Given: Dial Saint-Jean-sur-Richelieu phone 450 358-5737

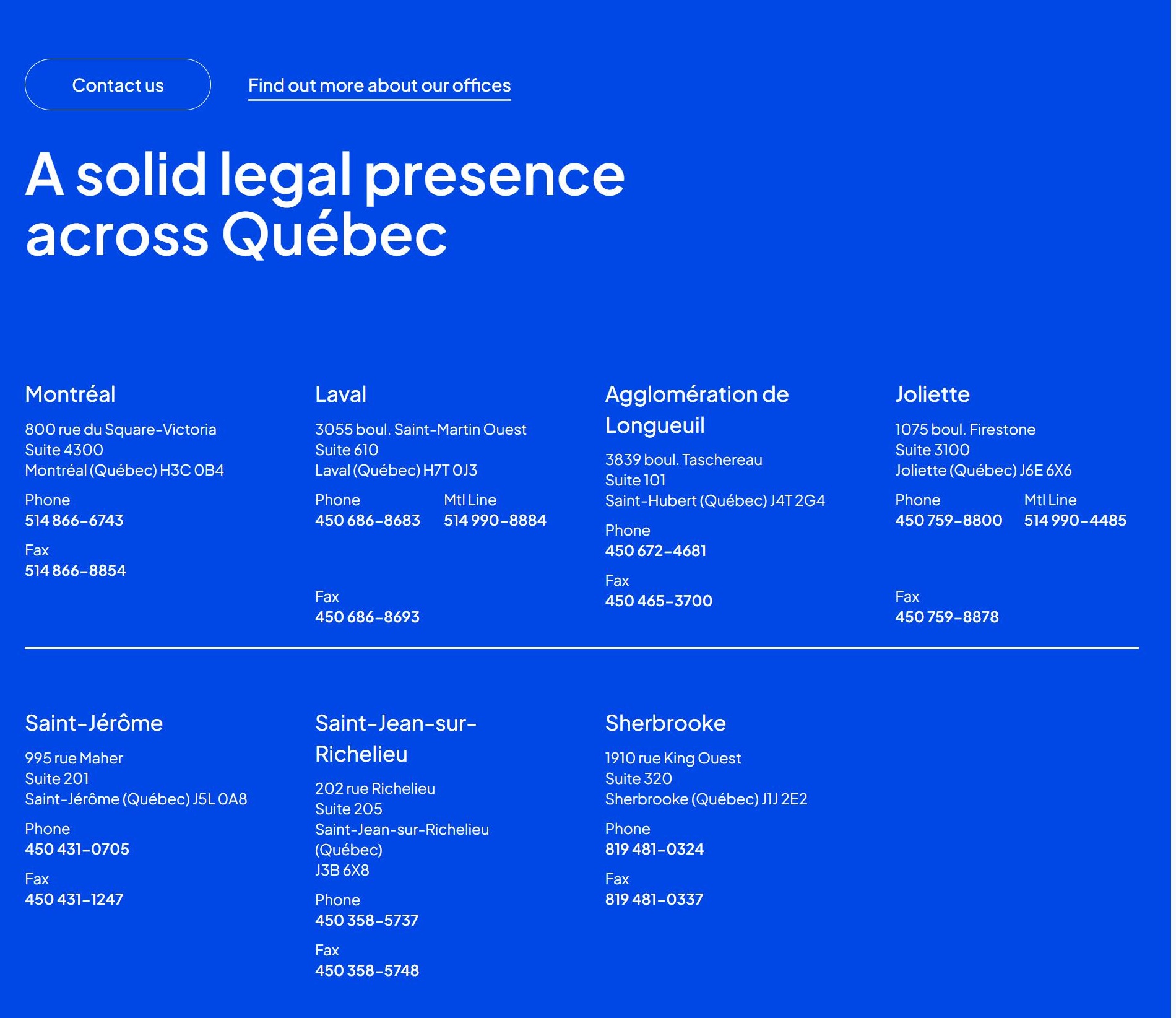Looking at the screenshot, I should (366, 920).
